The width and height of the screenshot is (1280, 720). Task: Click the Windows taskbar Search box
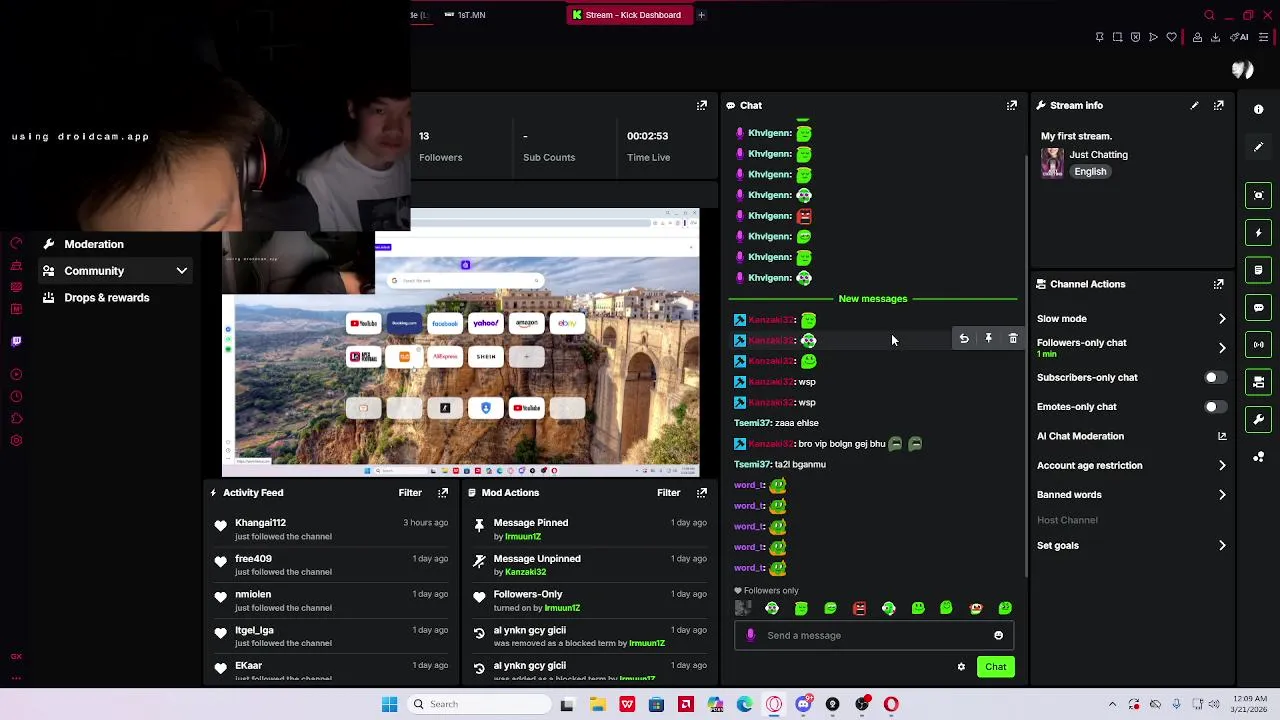479,704
